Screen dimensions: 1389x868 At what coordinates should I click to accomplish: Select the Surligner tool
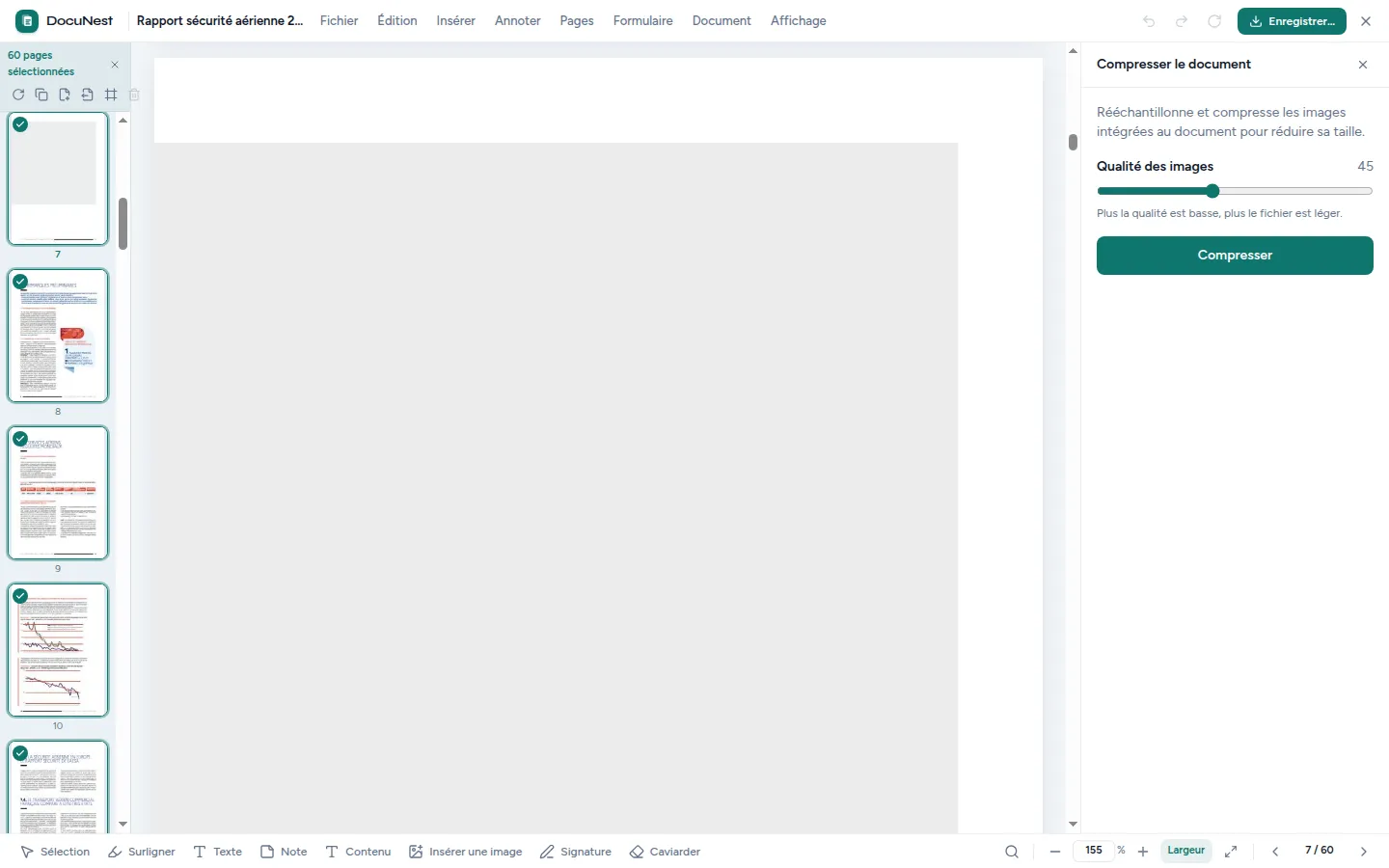tap(141, 852)
